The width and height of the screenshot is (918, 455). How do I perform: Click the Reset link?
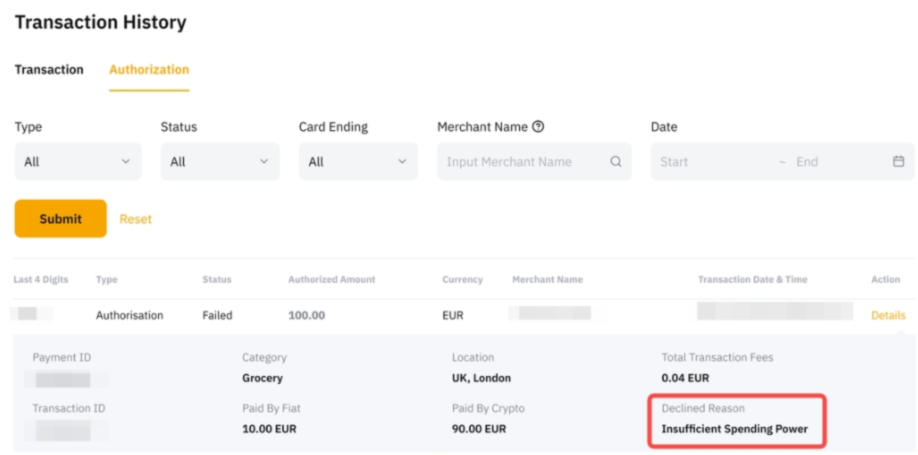pyautogui.click(x=135, y=219)
